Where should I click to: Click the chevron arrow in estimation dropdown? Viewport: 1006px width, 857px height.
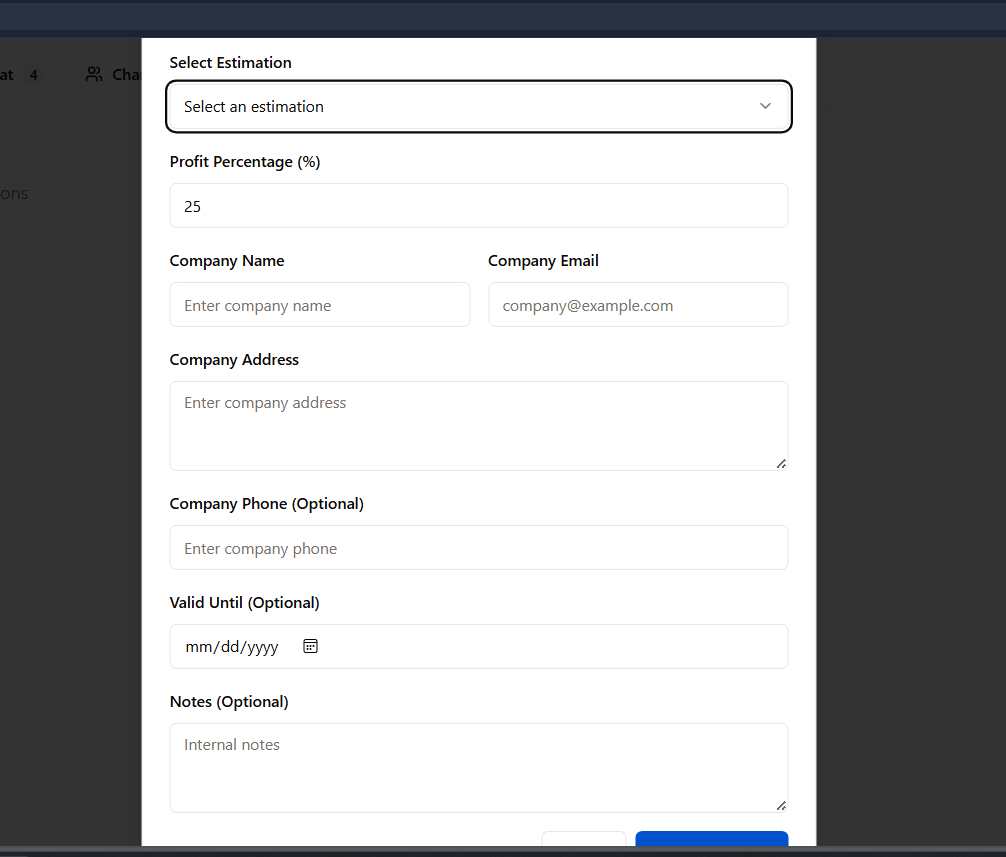(765, 106)
